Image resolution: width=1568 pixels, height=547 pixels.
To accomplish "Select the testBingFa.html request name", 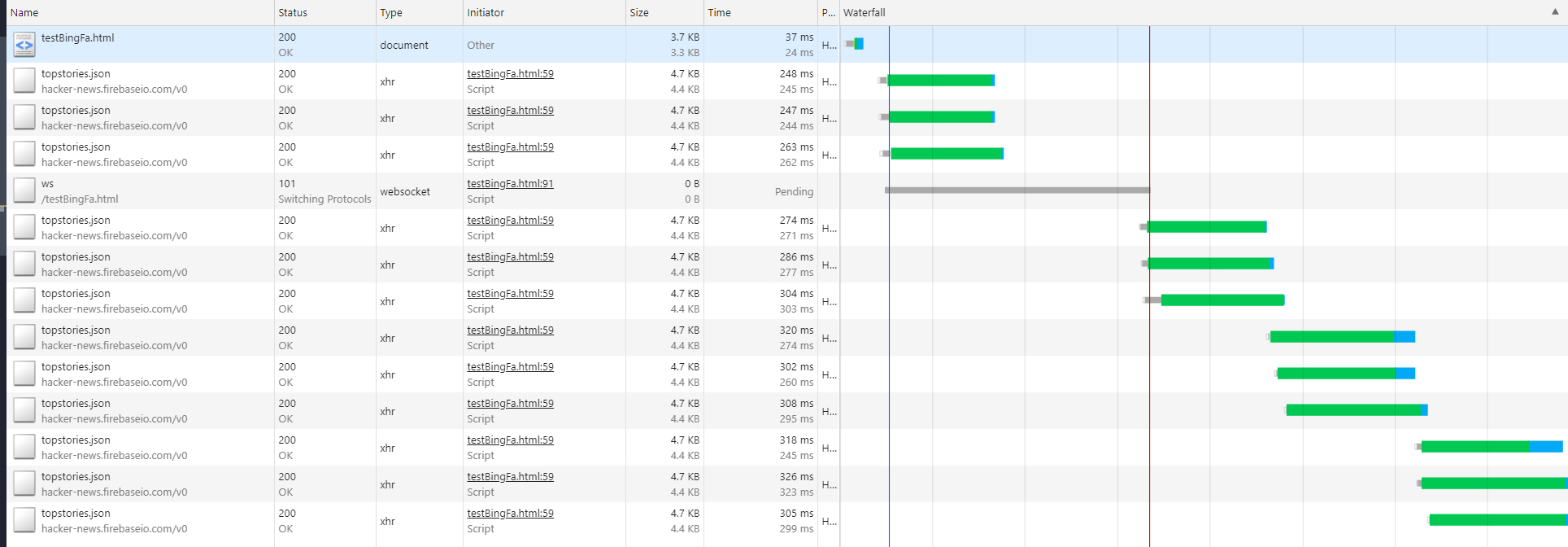I will 78,38.
